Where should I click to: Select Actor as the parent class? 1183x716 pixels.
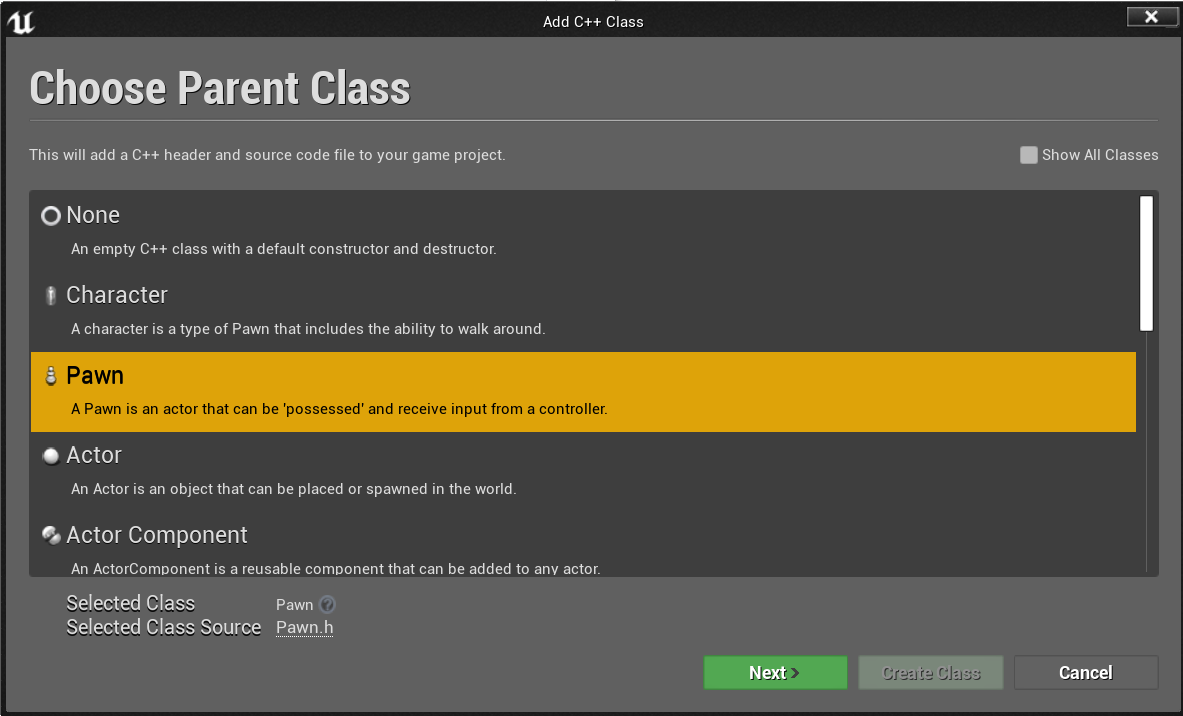pos(583,472)
